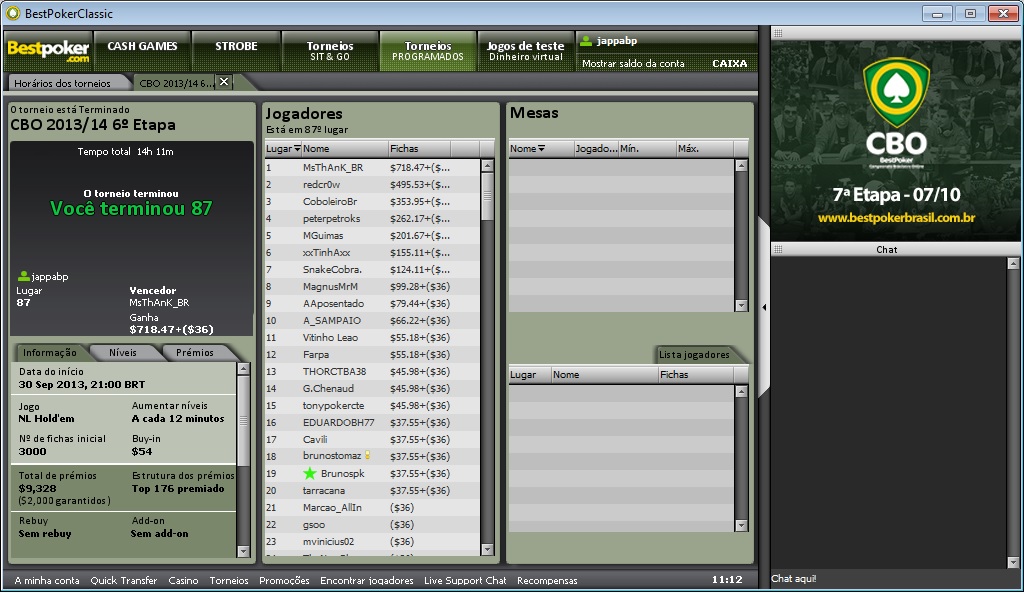This screenshot has width=1024, height=614.
Task: Open the CASH GAMES section
Action: coord(142,50)
